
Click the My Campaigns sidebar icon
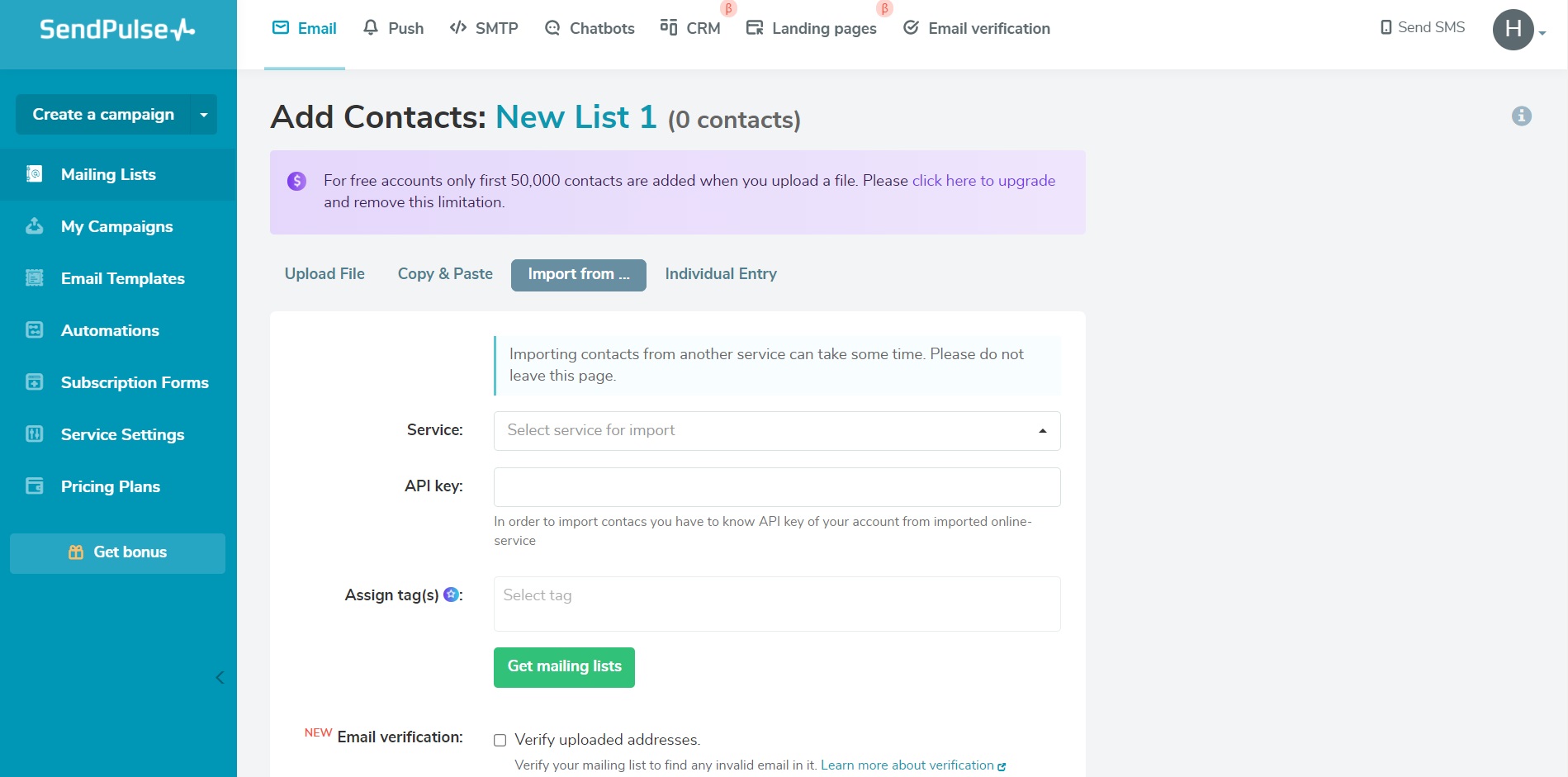point(35,226)
